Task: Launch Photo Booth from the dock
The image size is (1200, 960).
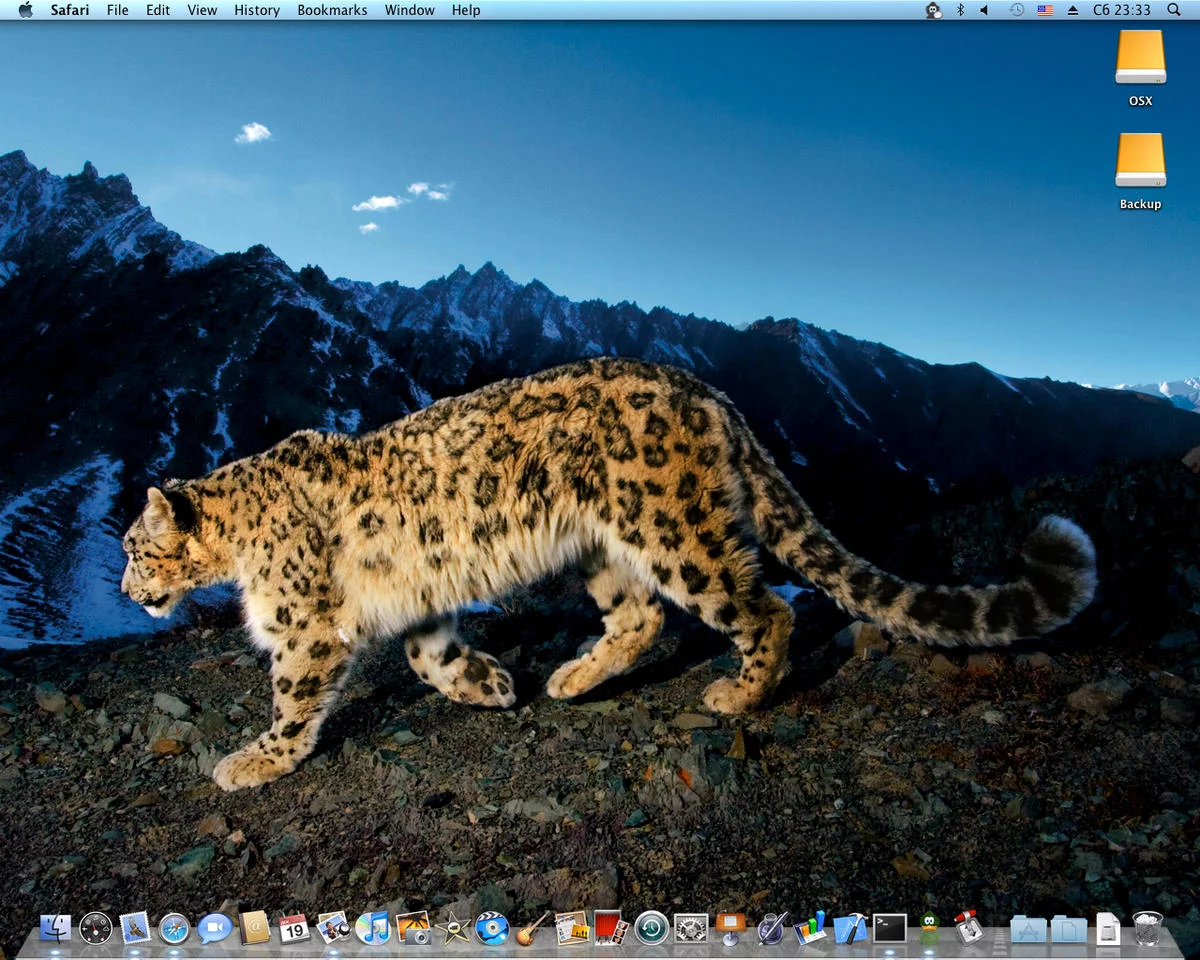Action: point(611,928)
